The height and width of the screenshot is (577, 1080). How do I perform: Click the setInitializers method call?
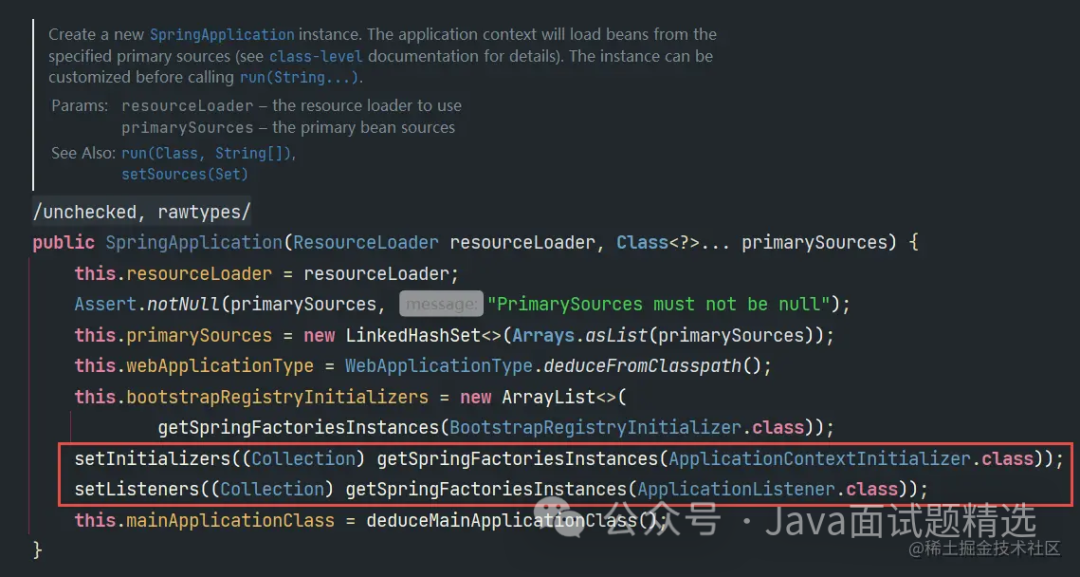tap(152, 459)
